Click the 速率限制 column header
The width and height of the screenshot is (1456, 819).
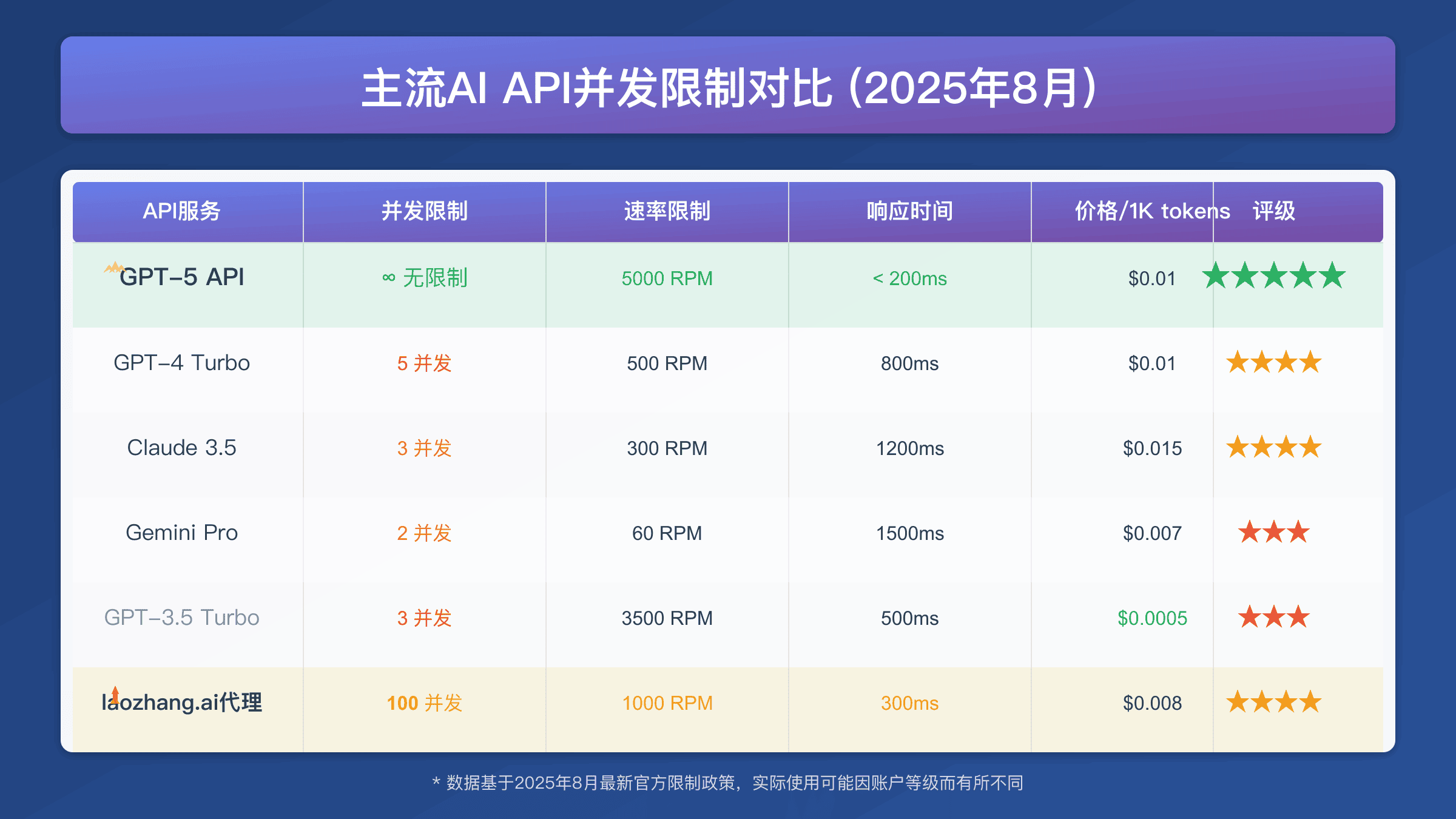[667, 211]
